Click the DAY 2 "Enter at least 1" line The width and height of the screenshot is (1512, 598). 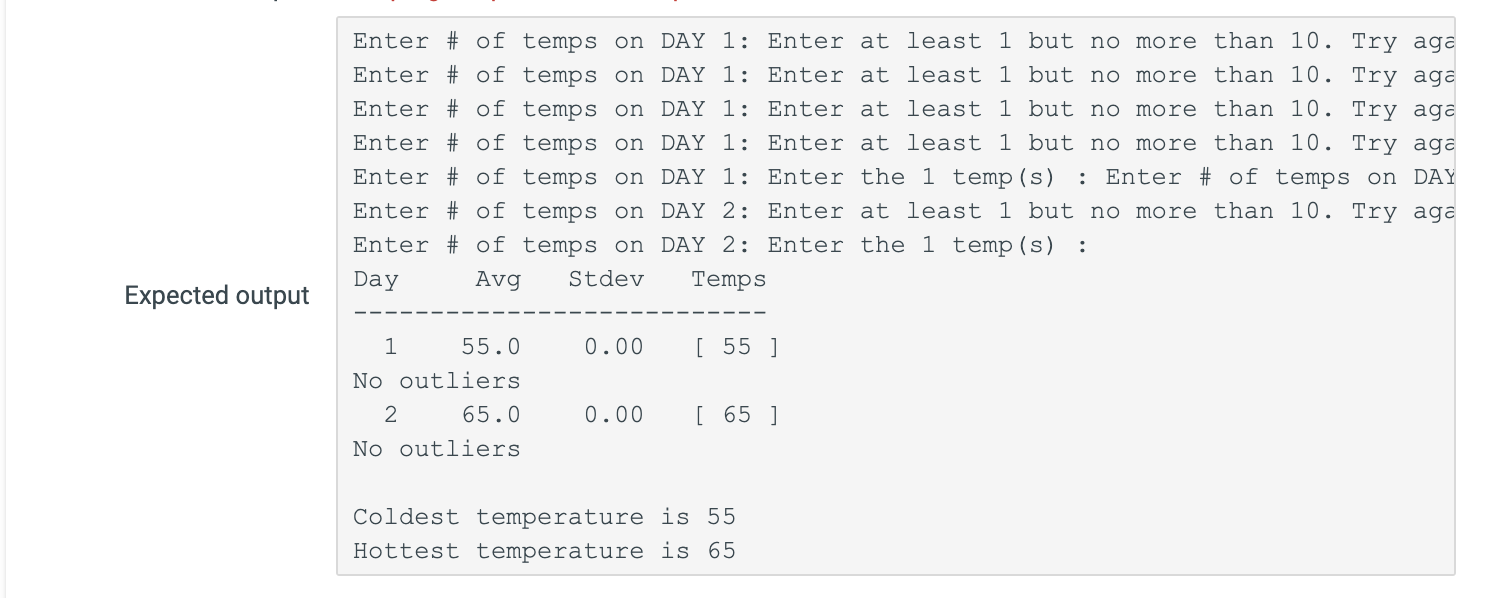pyautogui.click(x=900, y=211)
